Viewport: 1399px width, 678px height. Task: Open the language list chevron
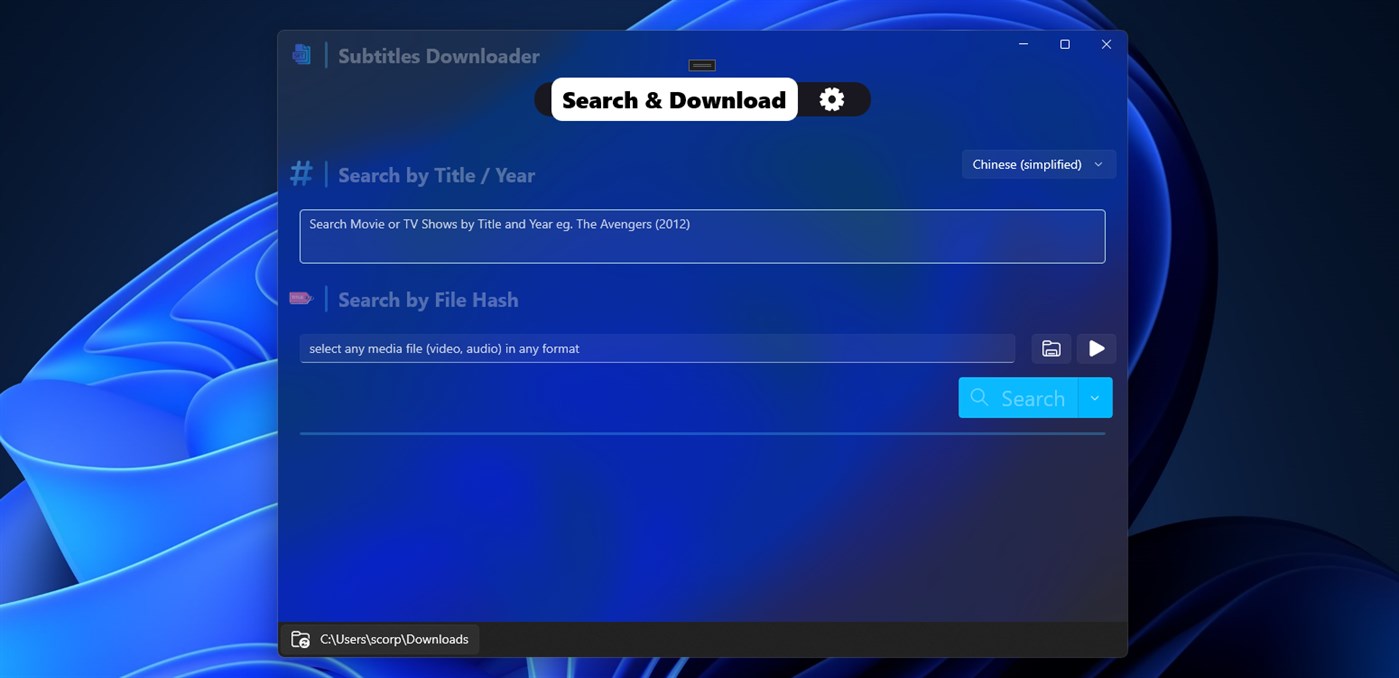pos(1097,164)
